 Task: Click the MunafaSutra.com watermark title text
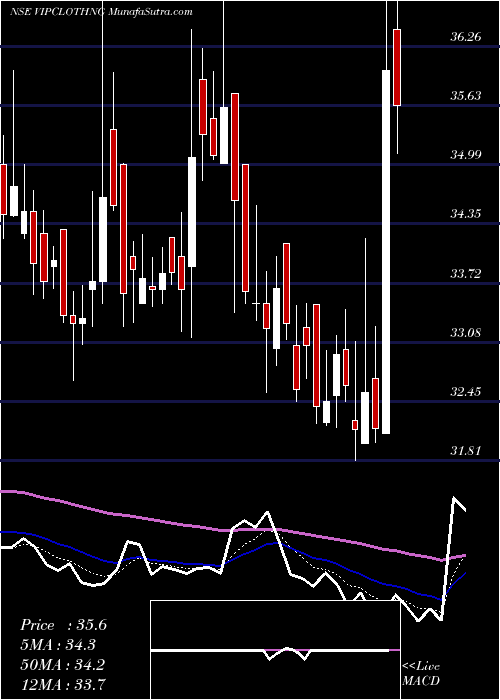(150, 12)
